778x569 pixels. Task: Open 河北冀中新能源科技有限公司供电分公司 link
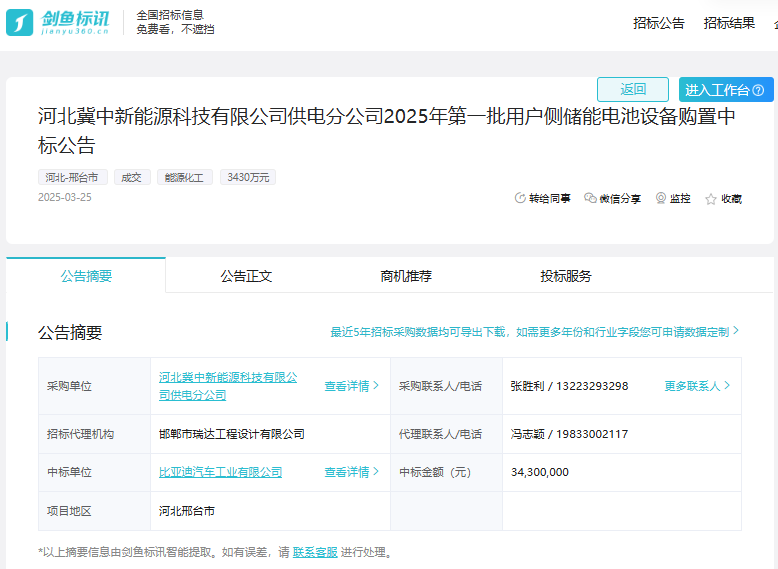click(x=228, y=386)
